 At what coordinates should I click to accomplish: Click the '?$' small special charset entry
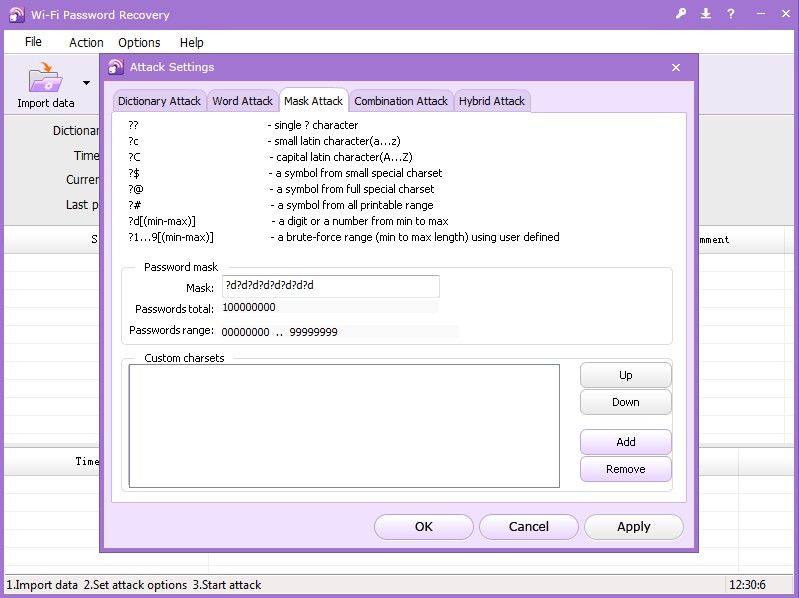[x=134, y=173]
